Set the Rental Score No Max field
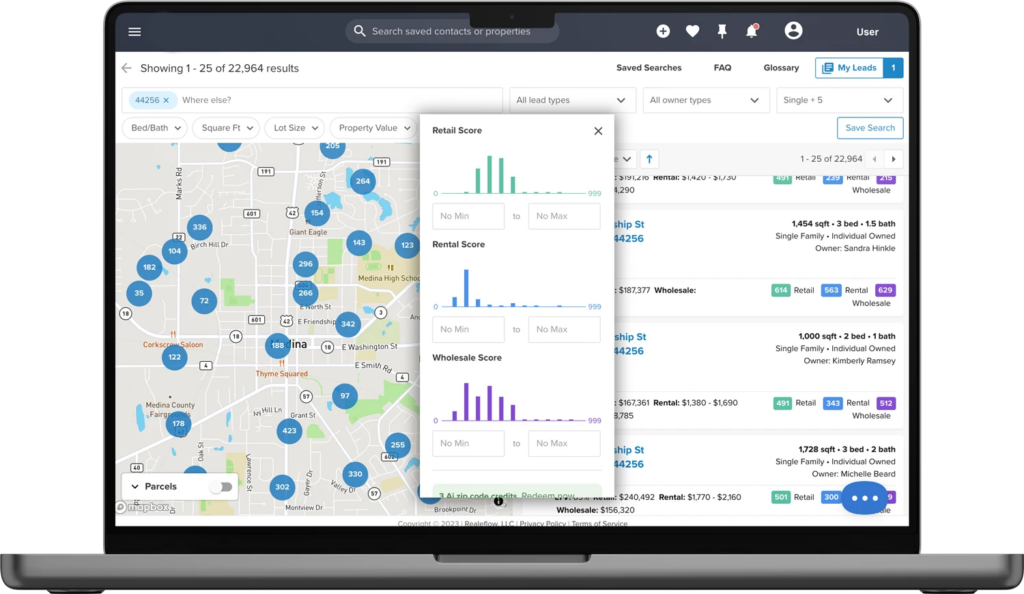This screenshot has width=1024, height=594. 564,330
